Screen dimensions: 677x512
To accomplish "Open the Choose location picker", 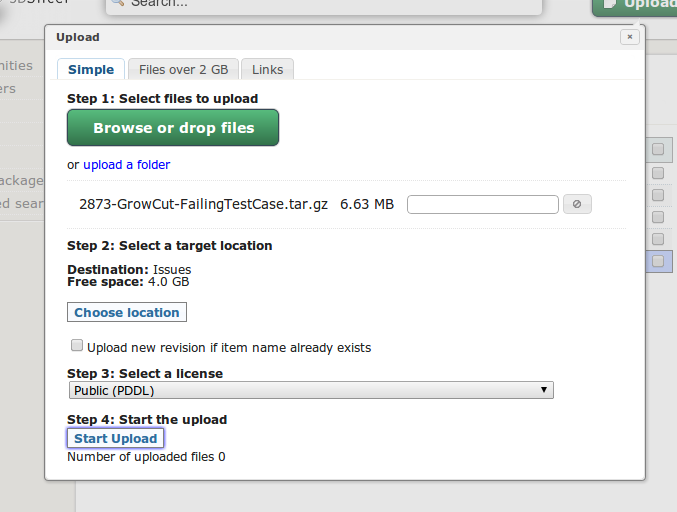I will tap(127, 313).
